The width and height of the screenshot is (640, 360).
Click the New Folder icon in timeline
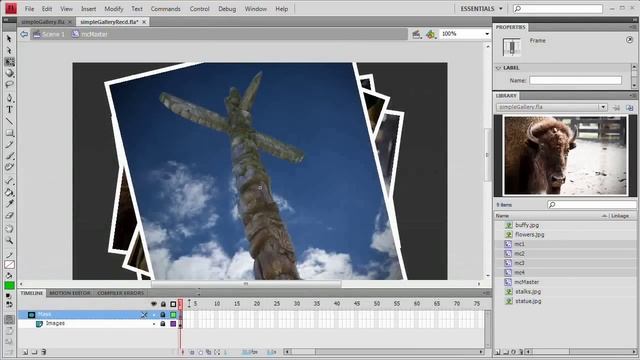coord(34,351)
